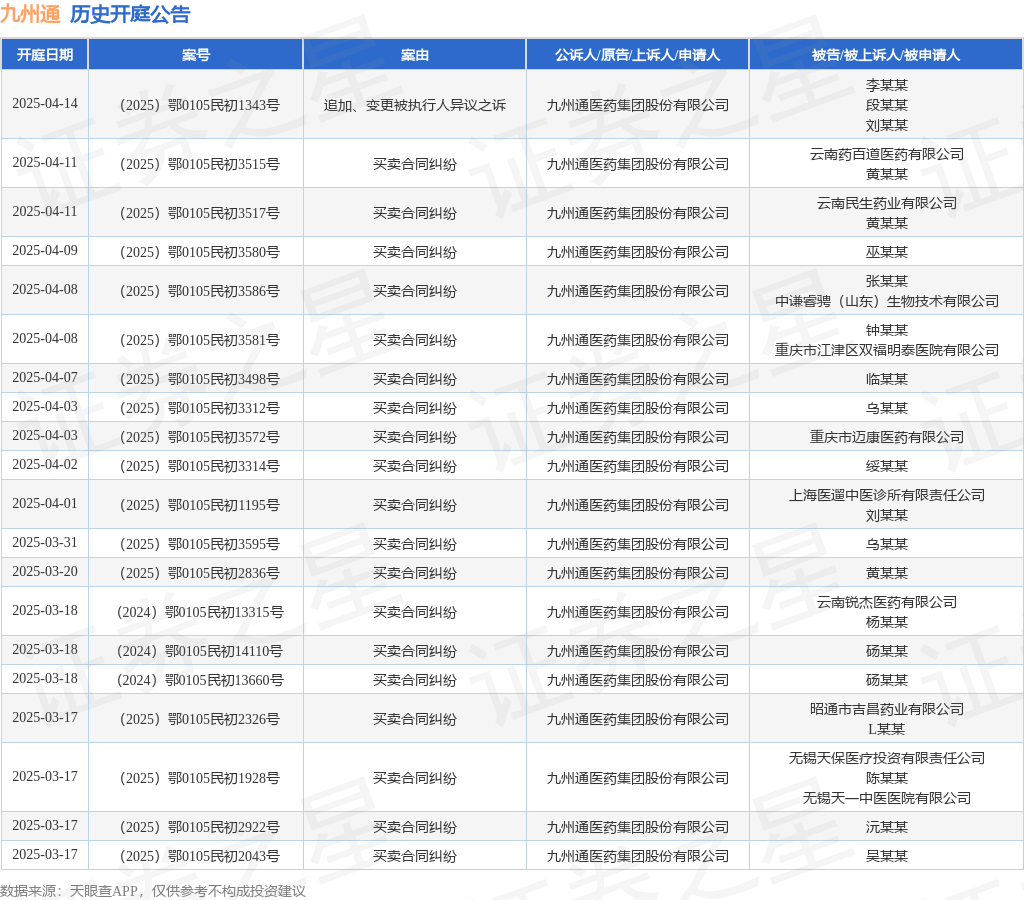
Task: Click defendant 巫某某
Action: click(x=887, y=252)
